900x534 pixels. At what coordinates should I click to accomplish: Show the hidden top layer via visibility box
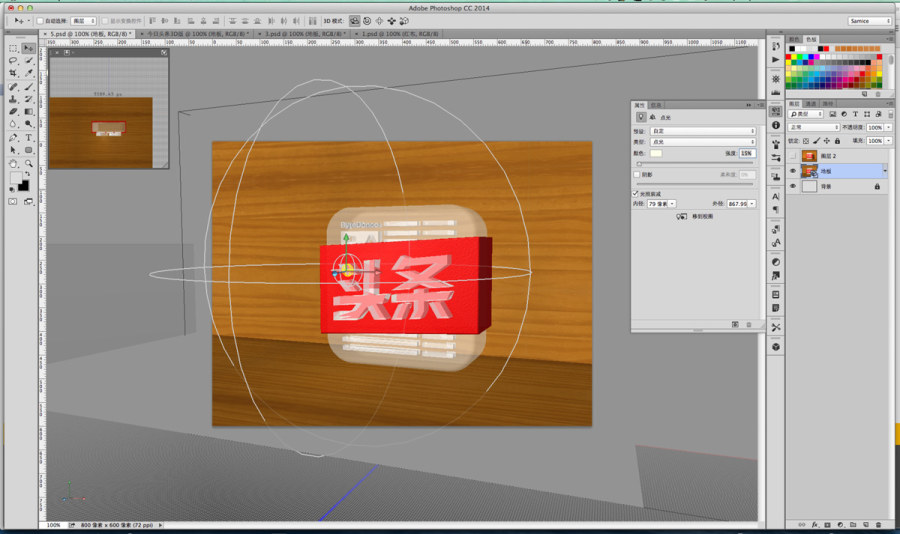coord(793,156)
